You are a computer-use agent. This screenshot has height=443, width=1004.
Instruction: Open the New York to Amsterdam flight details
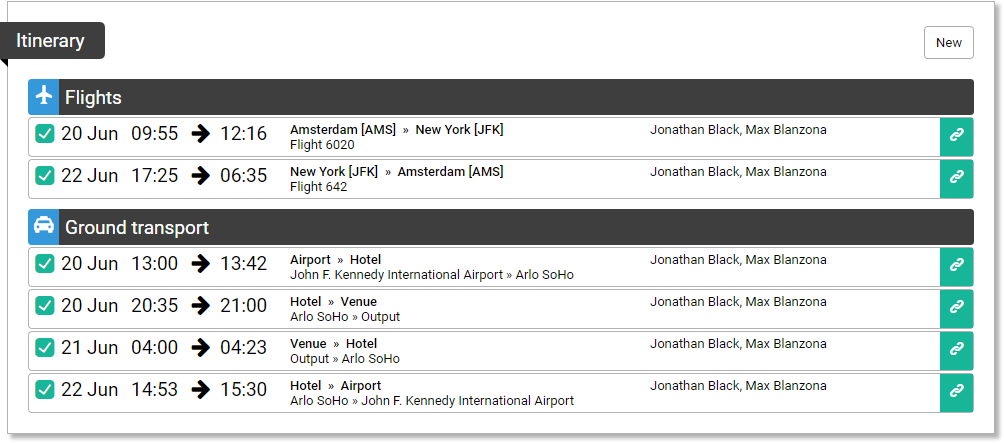tap(484, 179)
